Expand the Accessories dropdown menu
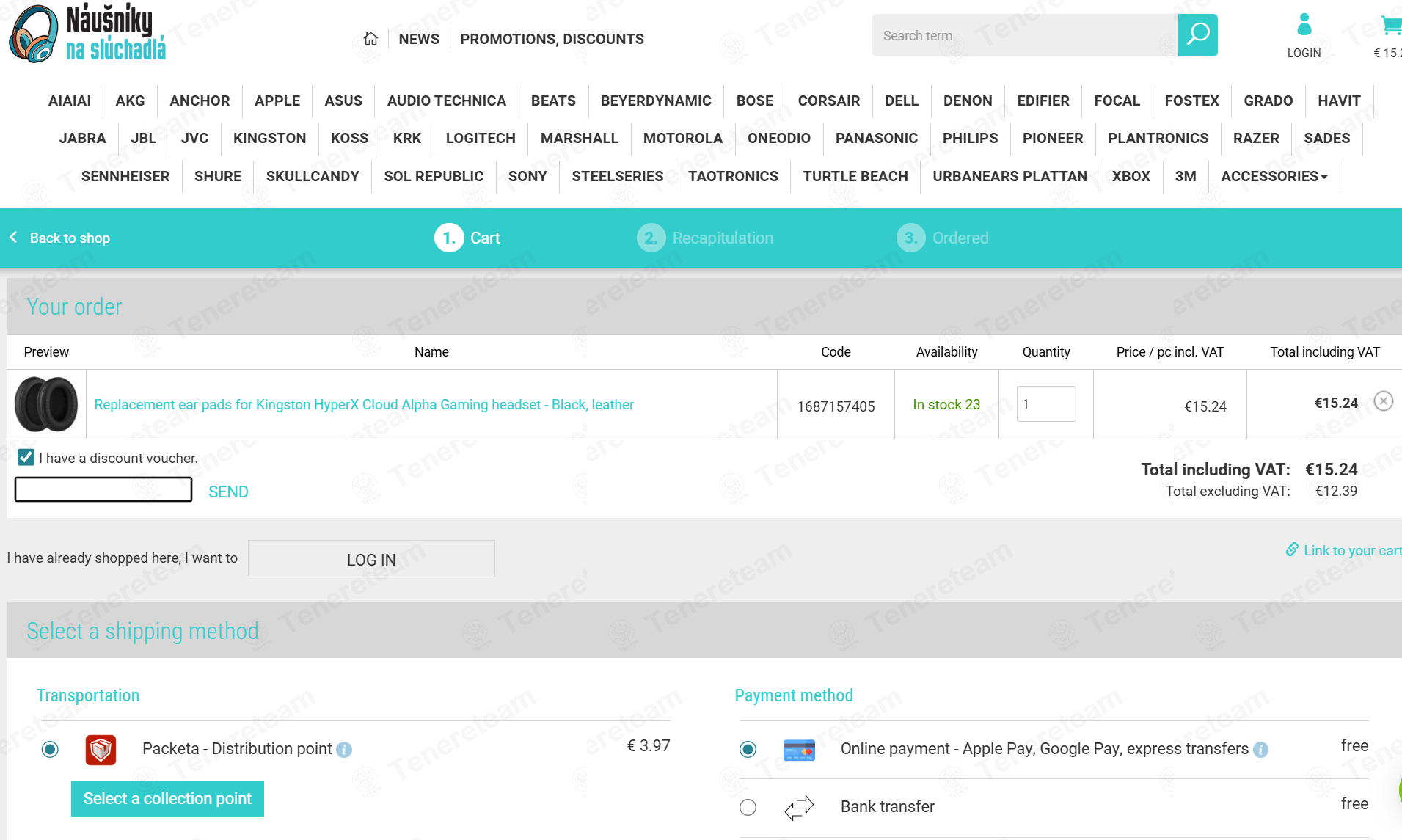1402x840 pixels. 1274,176
